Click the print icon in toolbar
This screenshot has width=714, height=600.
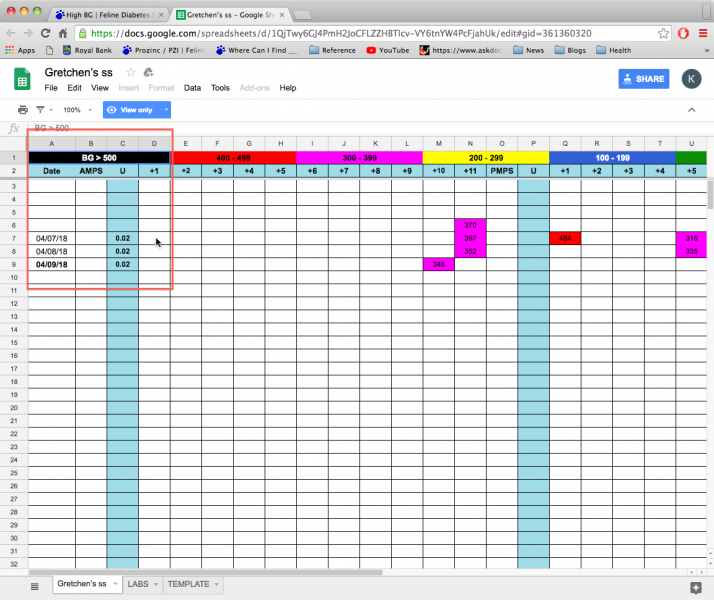point(22,110)
